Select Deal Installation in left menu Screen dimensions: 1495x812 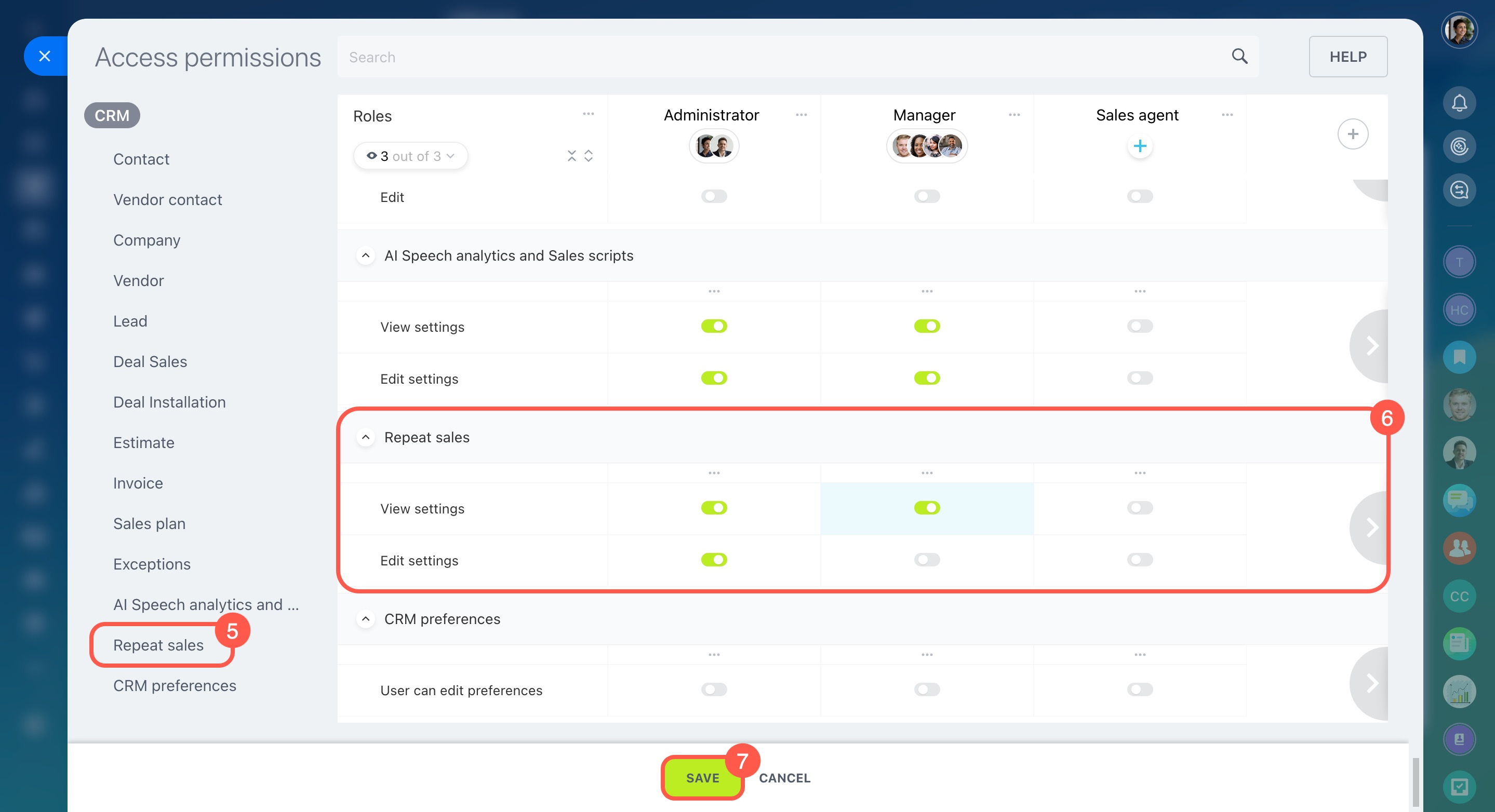tap(169, 402)
